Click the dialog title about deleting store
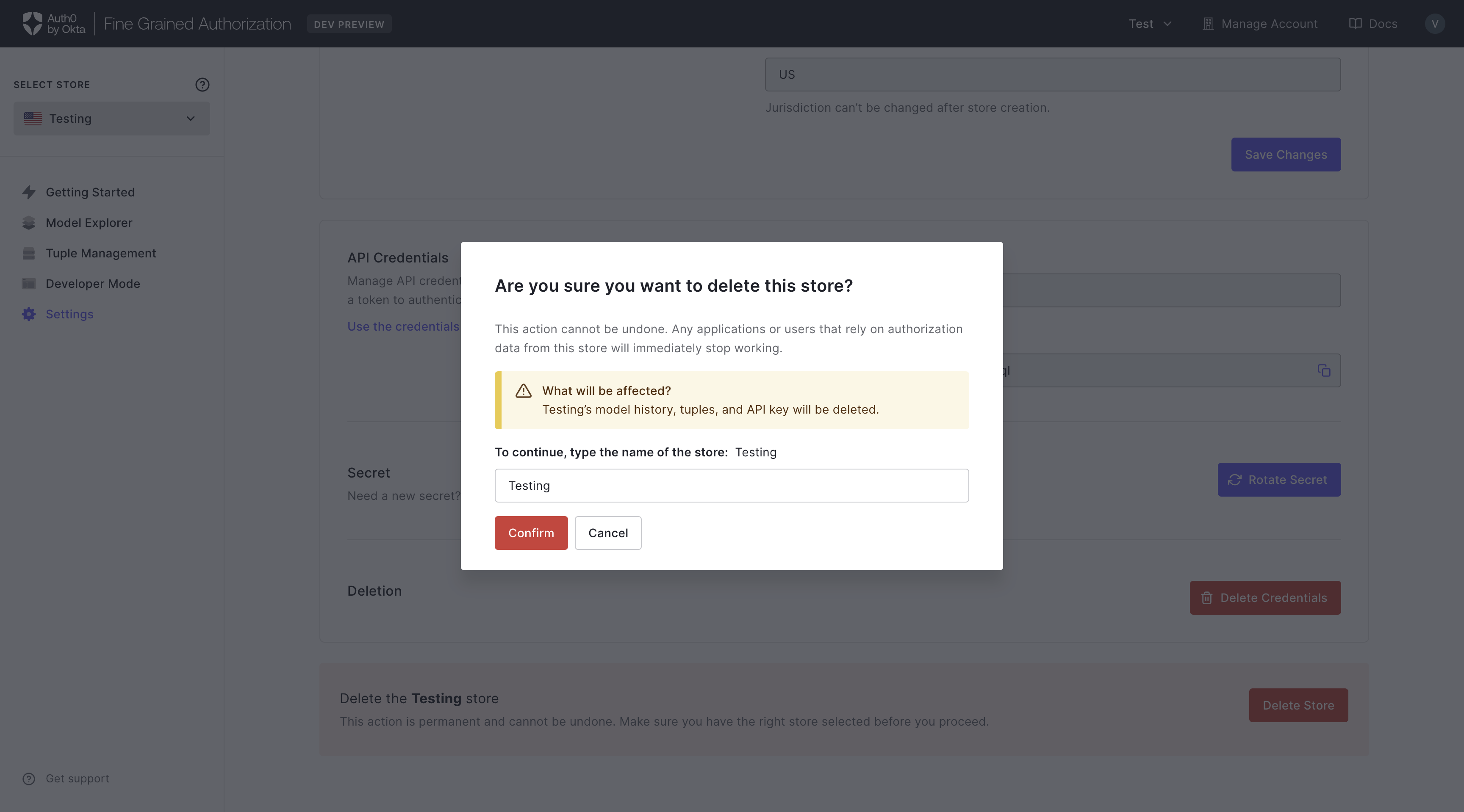 tap(674, 286)
